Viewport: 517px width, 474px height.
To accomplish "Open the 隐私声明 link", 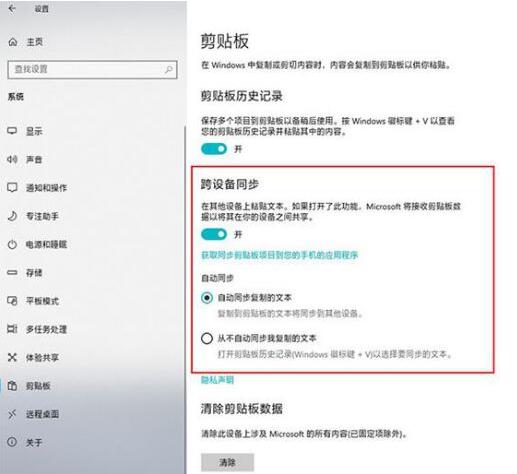I will point(217,380).
